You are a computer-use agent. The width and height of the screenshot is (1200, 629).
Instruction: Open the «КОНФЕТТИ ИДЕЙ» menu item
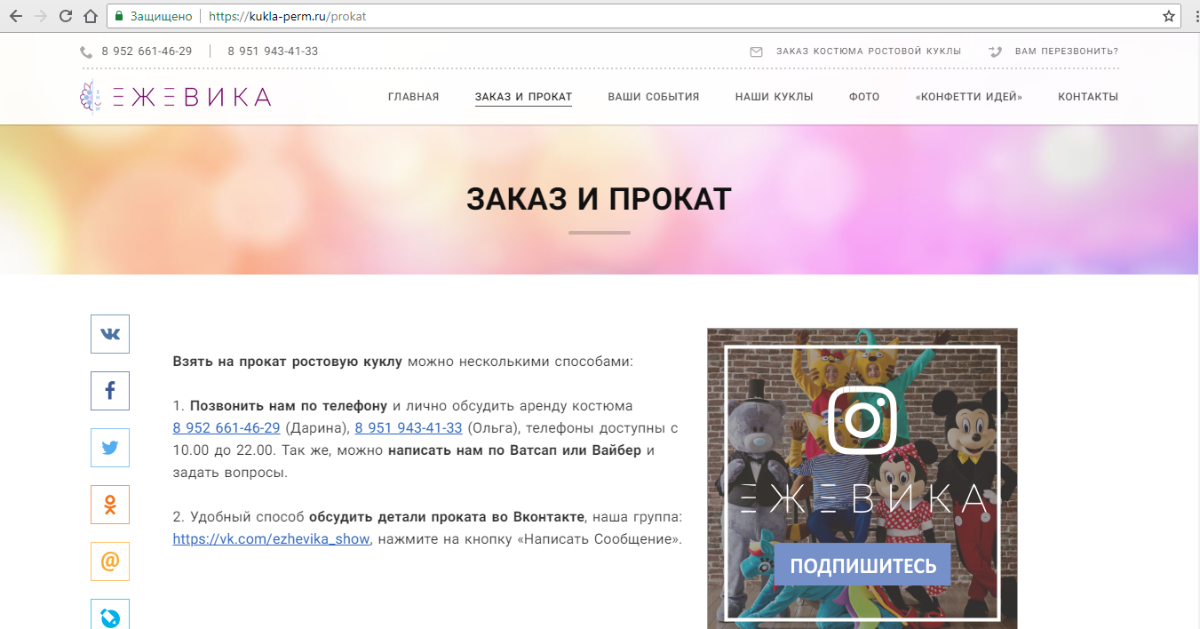pos(969,97)
